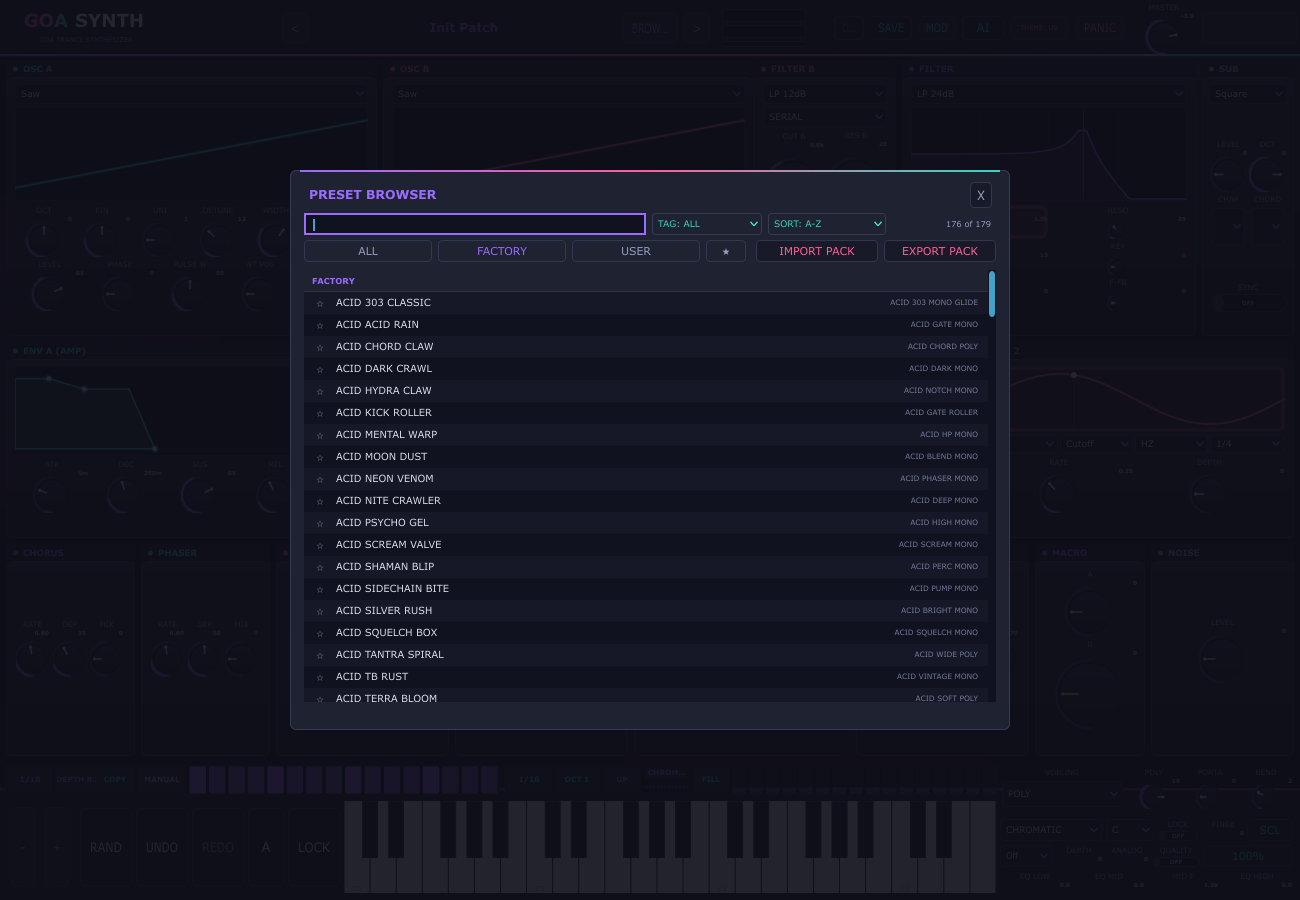Load the ACID TANTRA SPIRAL preset
Screen dimensions: 1300x900
tap(646, 655)
